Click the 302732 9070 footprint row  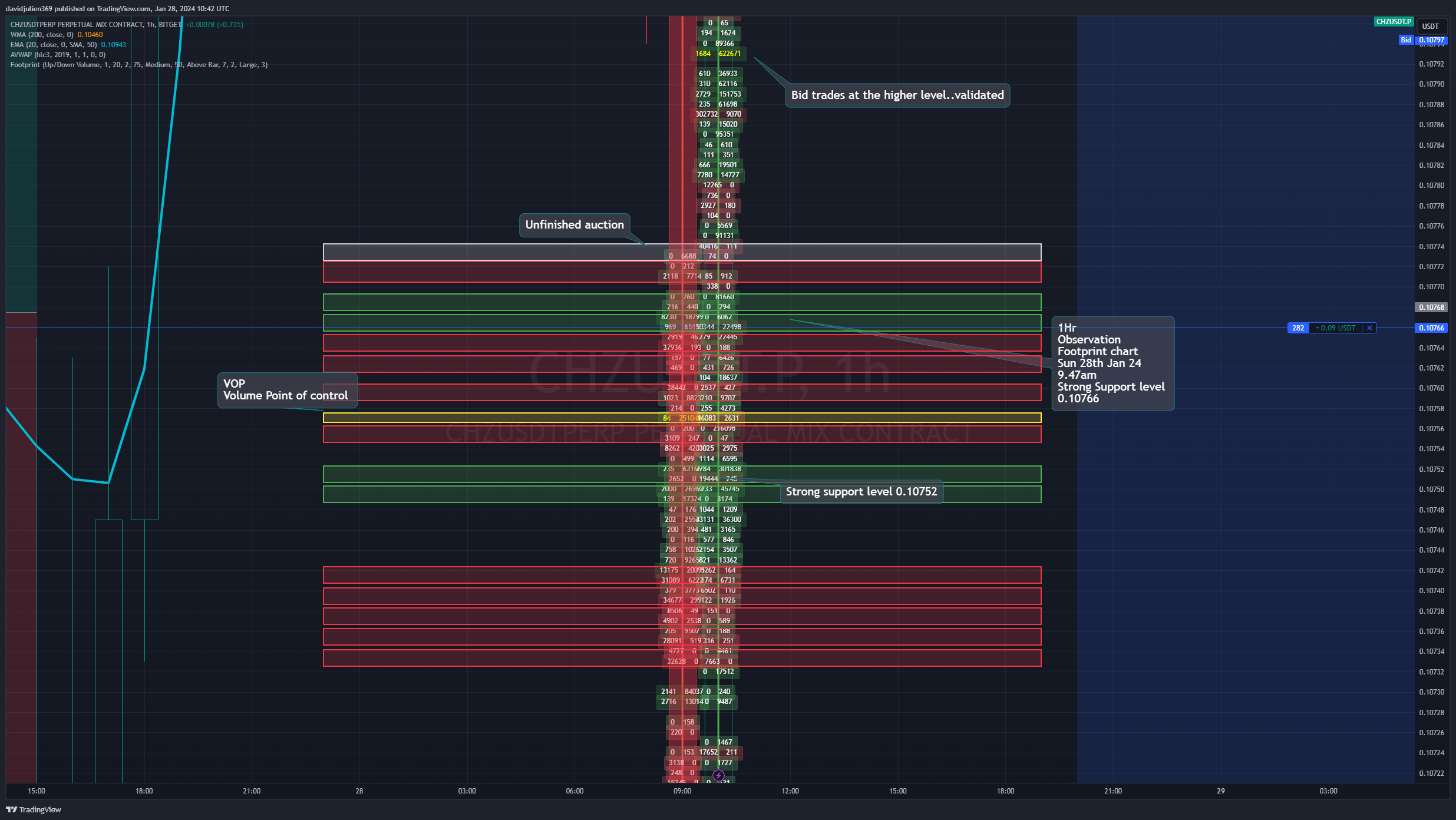click(718, 114)
